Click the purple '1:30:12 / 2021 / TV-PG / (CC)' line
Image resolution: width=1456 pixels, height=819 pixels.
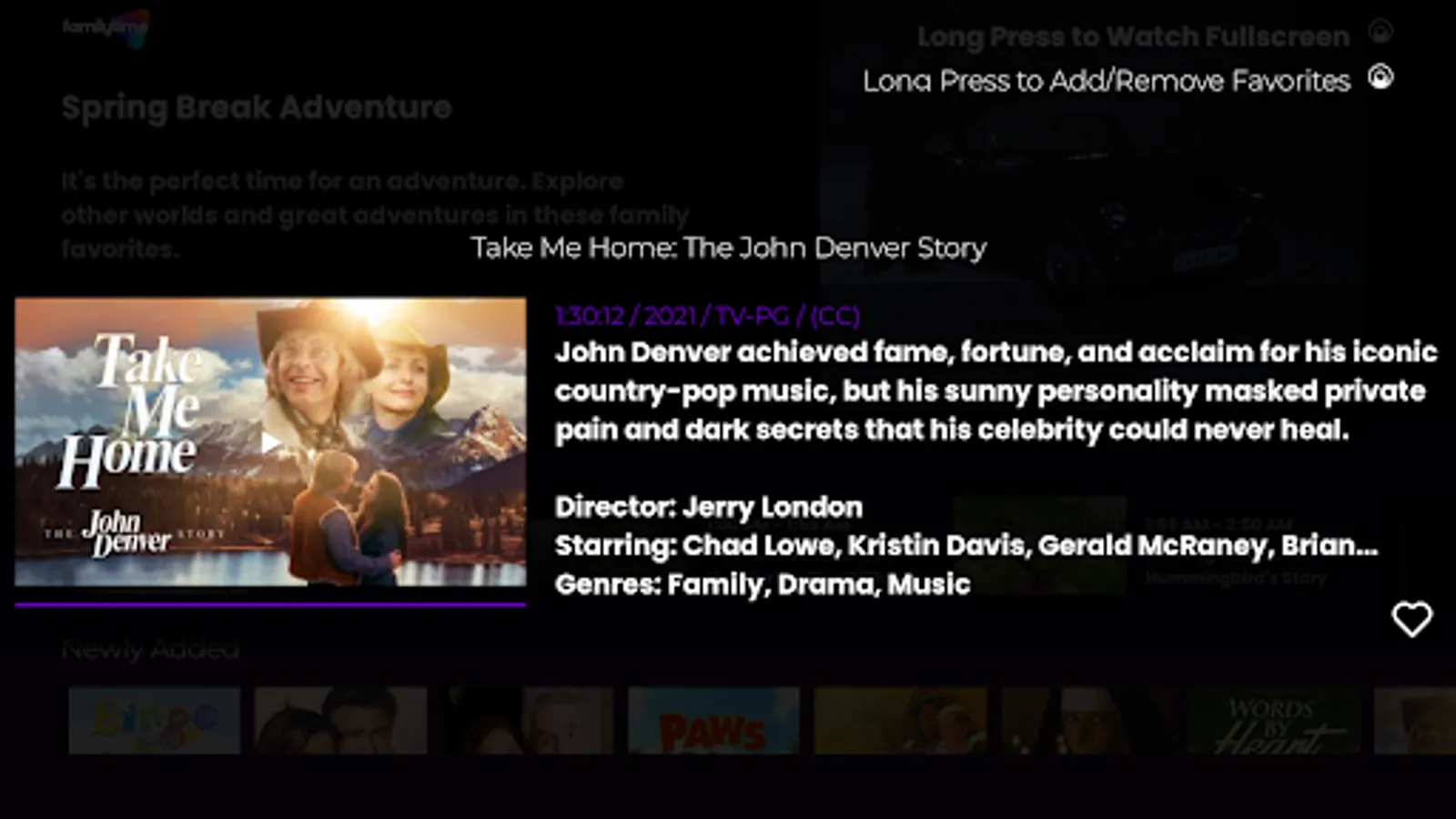pos(707,316)
